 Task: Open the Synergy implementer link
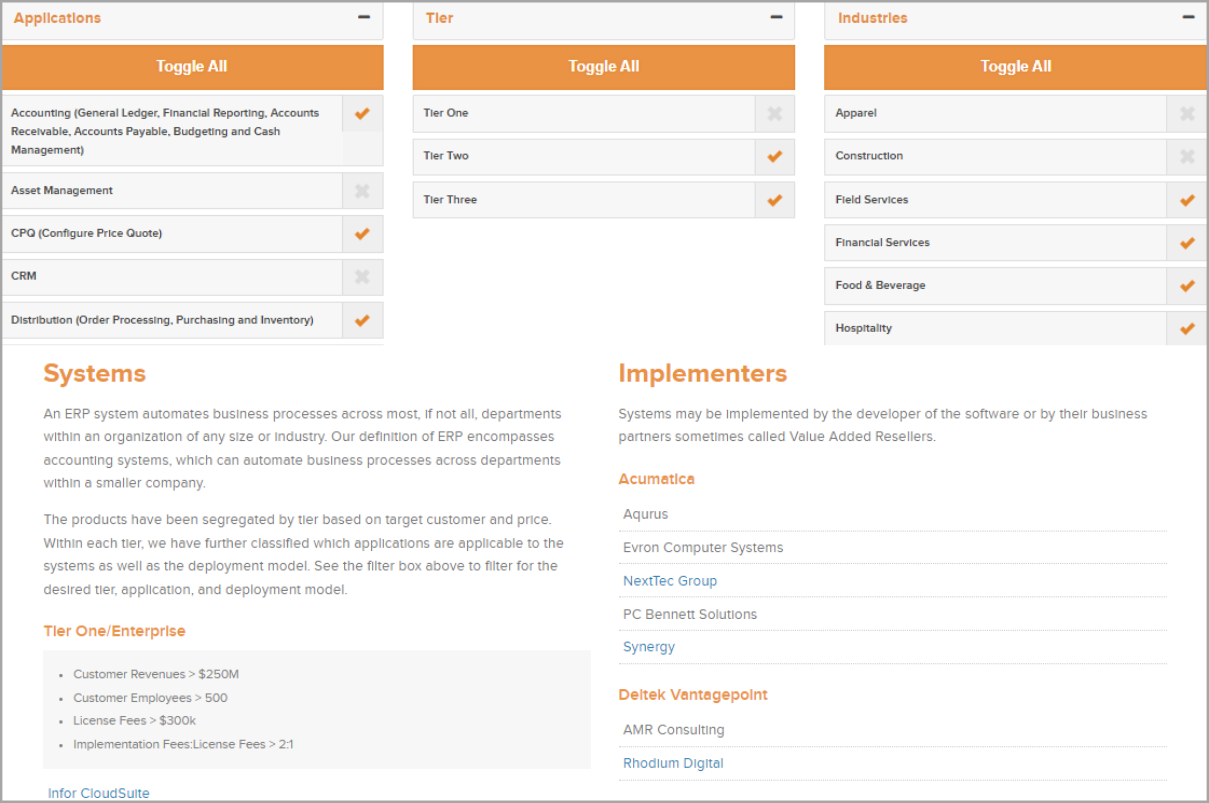coord(648,647)
